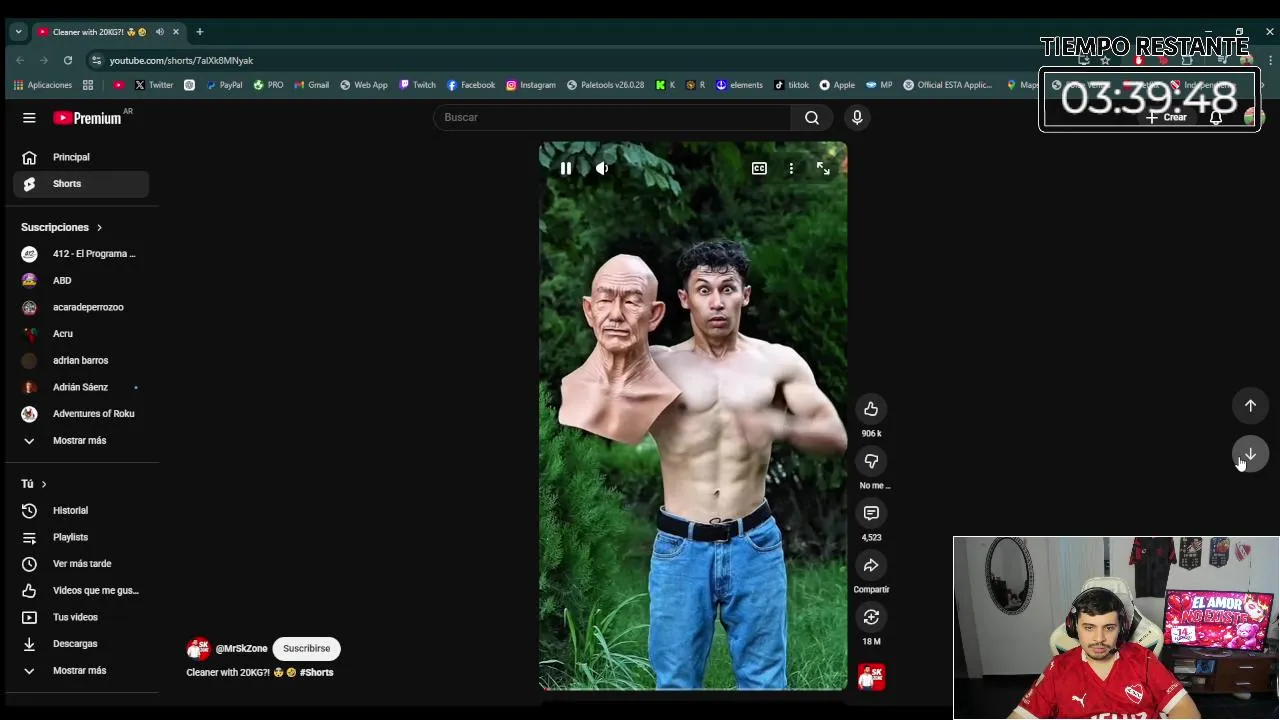Pause the Shorts video
This screenshot has height=720, width=1280.
[566, 169]
